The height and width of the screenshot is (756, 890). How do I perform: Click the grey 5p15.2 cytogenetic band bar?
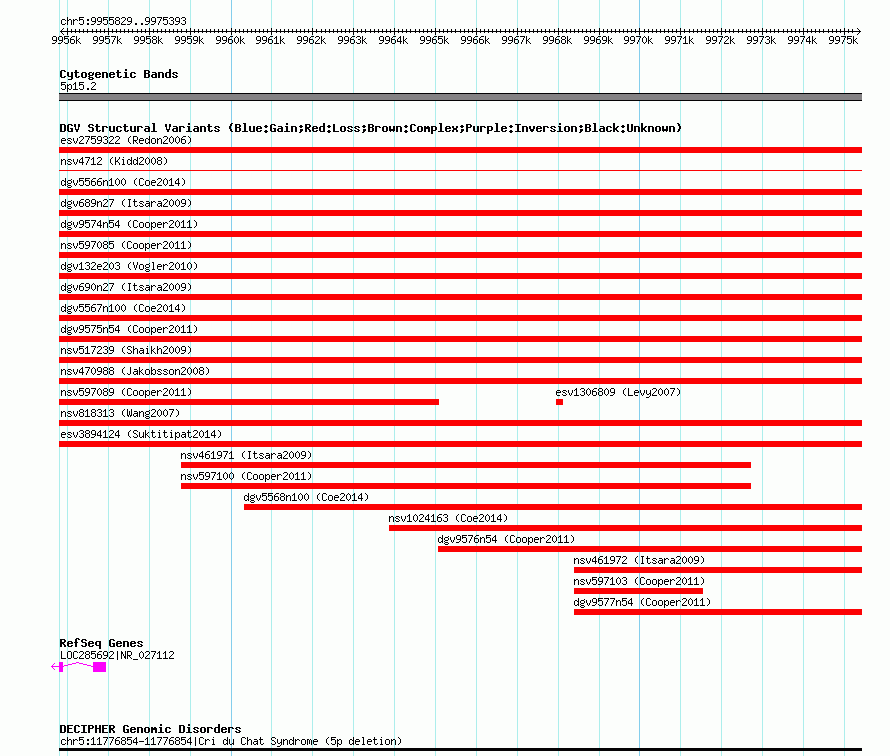coord(460,97)
